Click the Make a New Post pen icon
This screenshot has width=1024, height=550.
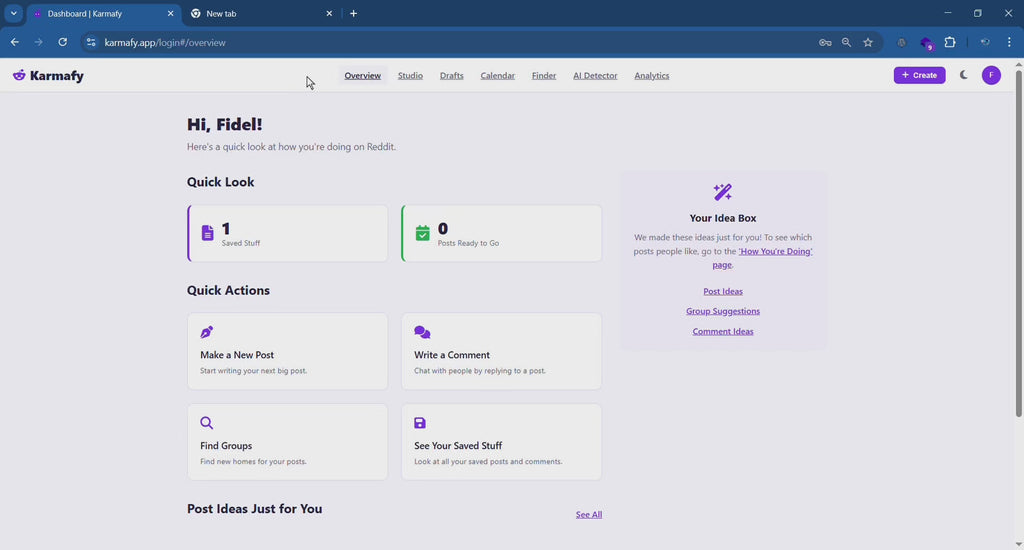click(x=207, y=332)
